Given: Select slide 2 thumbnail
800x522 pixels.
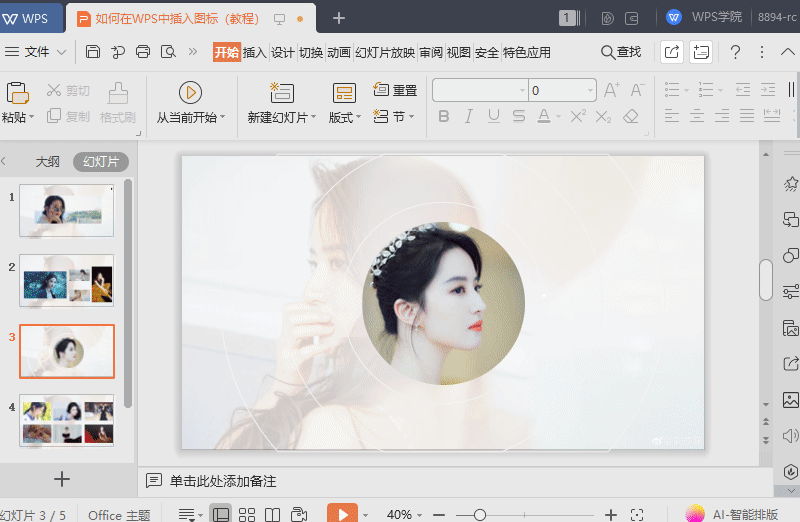Looking at the screenshot, I should click(x=67, y=281).
